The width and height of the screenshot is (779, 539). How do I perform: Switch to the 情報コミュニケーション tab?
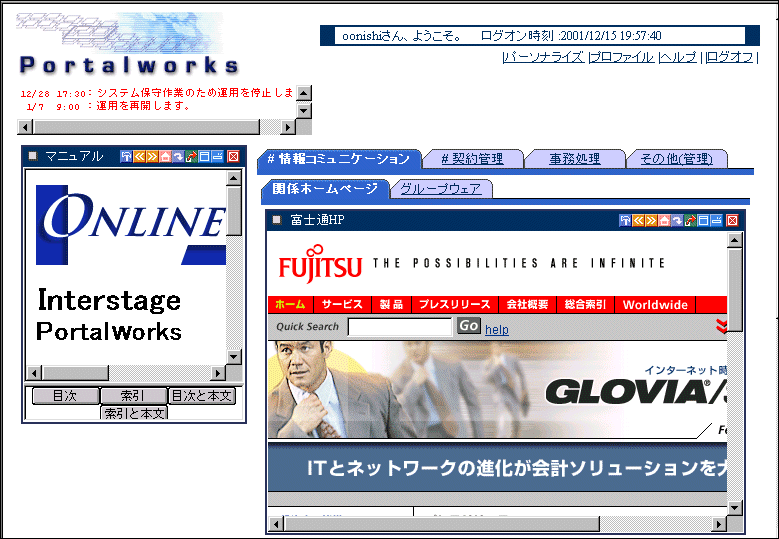(x=339, y=159)
